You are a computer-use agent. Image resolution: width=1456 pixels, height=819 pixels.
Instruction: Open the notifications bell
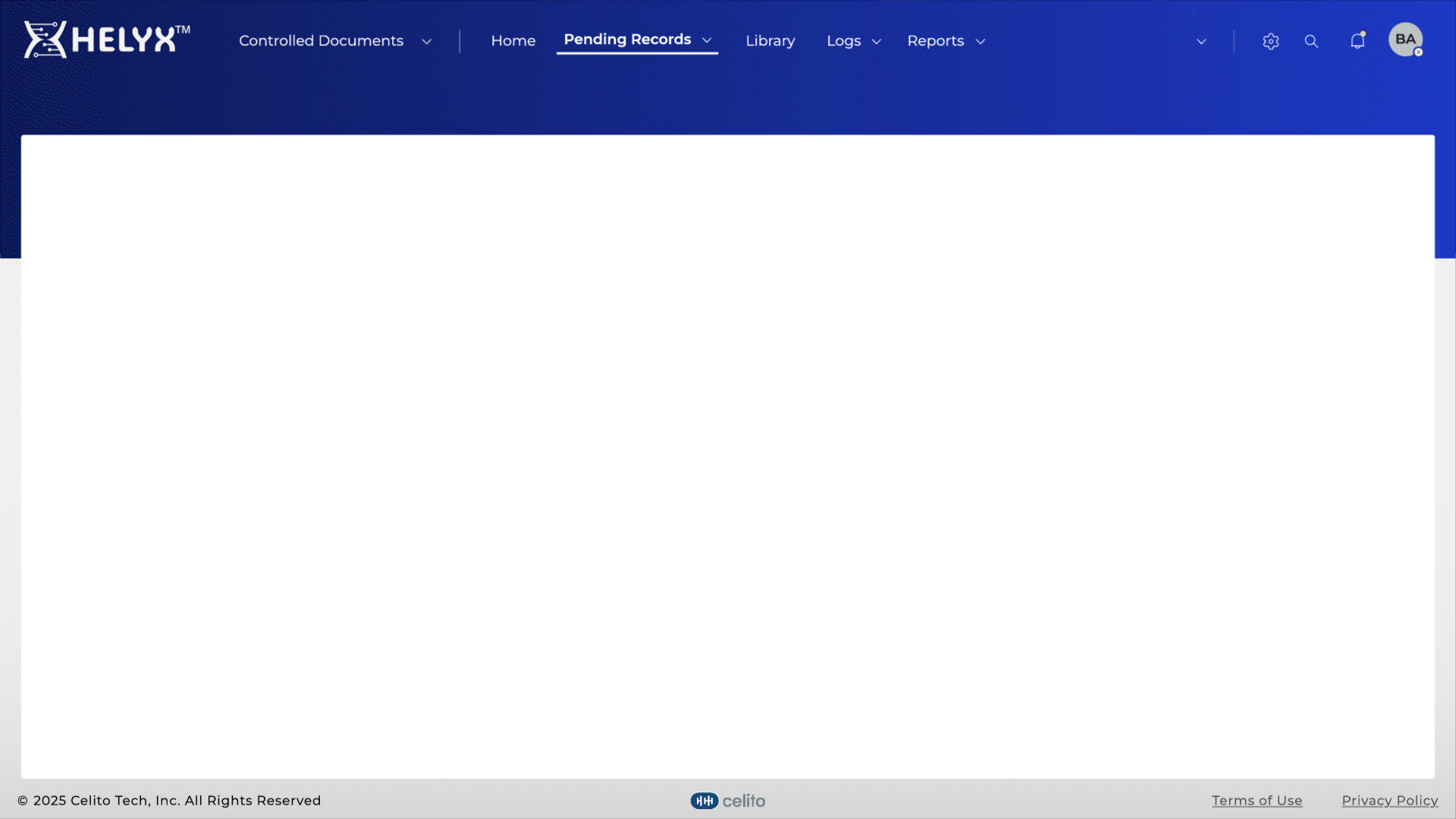coord(1357,41)
